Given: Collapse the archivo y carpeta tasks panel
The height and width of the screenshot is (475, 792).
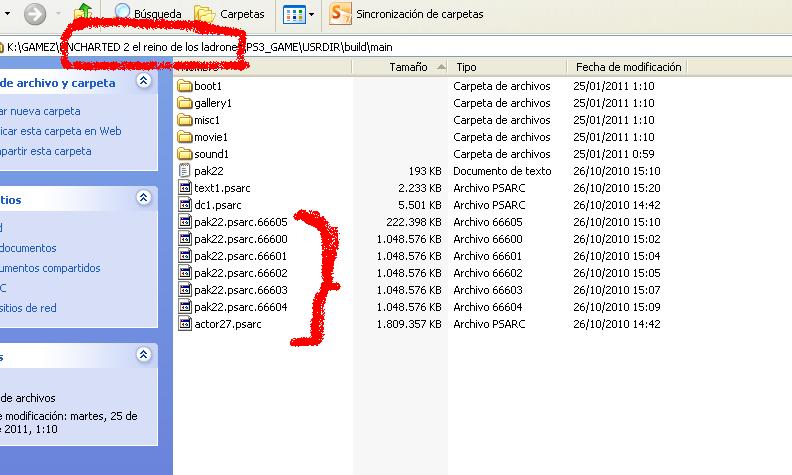Looking at the screenshot, I should click(x=143, y=81).
